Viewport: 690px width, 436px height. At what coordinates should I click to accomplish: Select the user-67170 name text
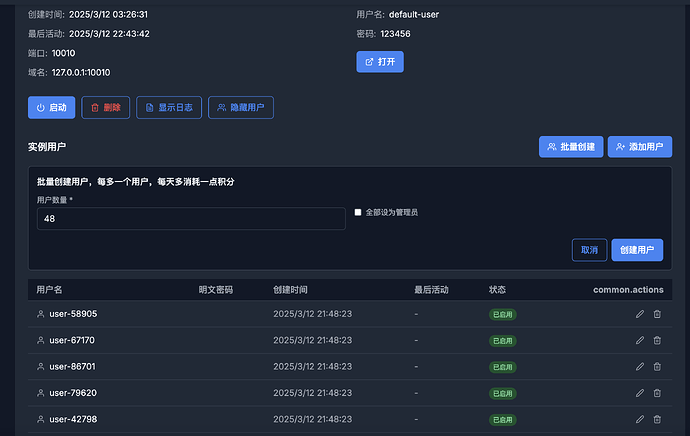pyautogui.click(x=72, y=340)
